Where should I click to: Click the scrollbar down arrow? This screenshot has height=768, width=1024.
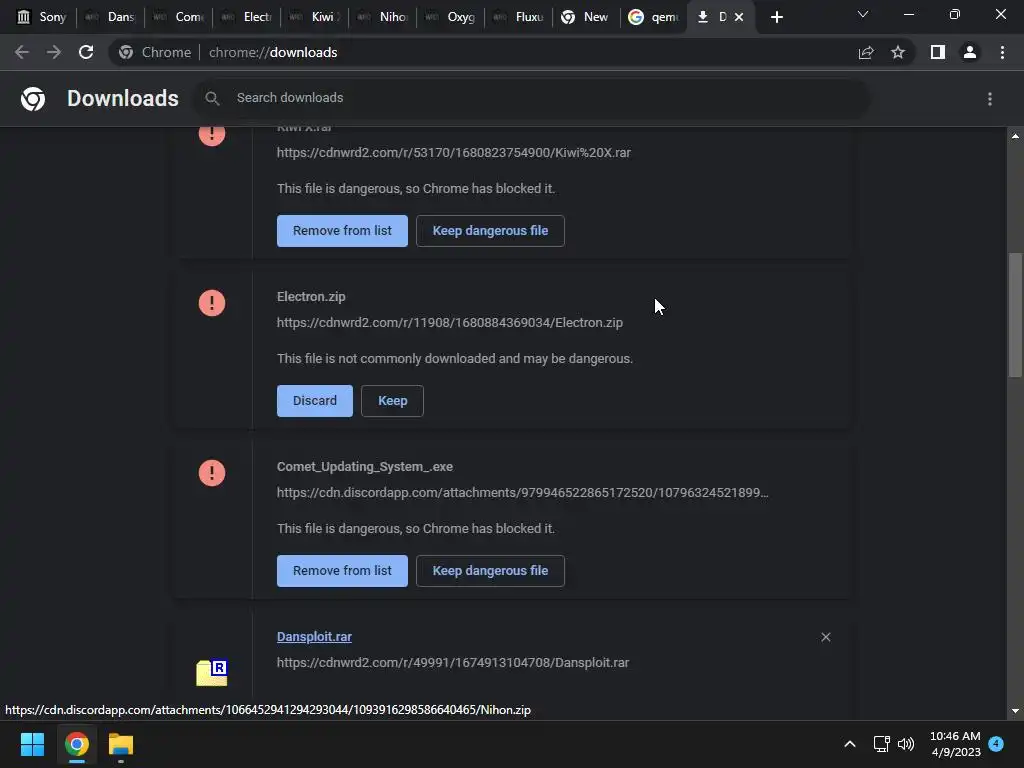click(1015, 711)
